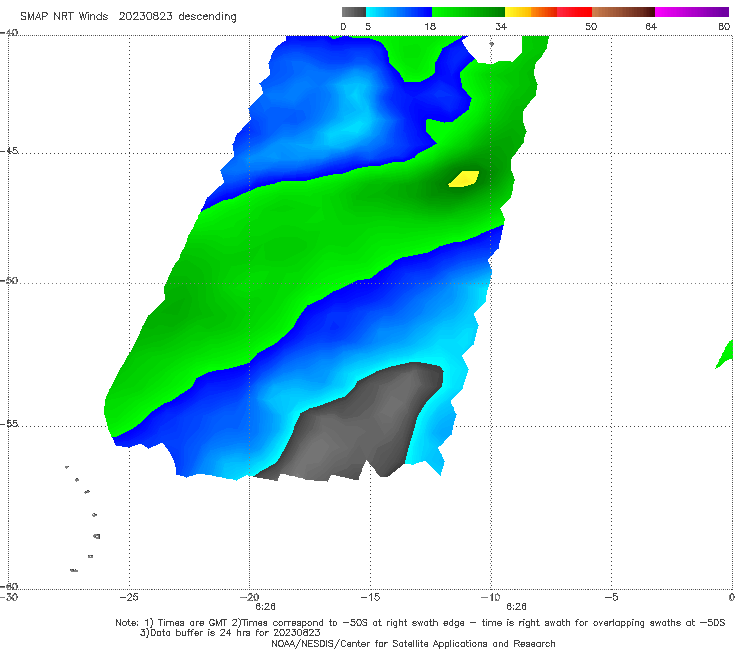
Task: Click the blue segment of the color bar
Action: [399, 12]
